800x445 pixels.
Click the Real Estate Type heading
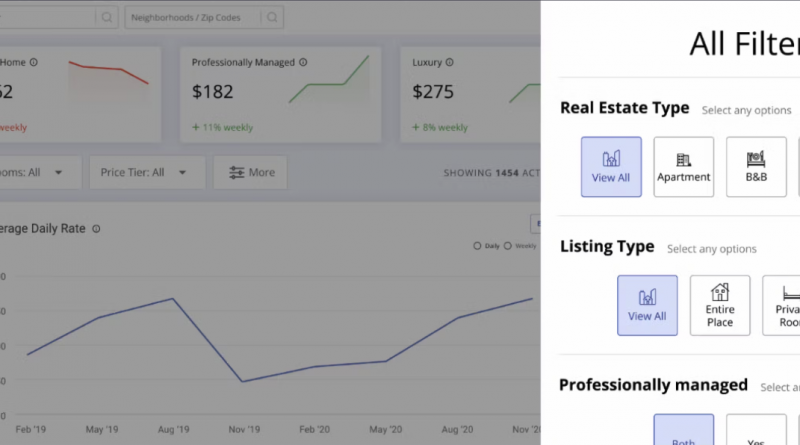[624, 108]
